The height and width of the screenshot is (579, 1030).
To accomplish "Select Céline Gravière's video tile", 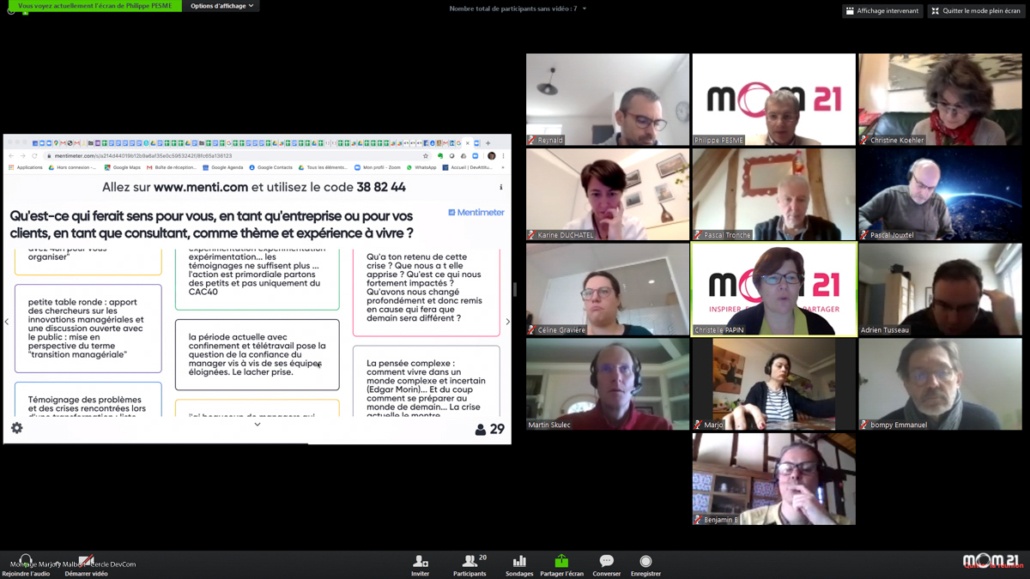I will click(608, 289).
